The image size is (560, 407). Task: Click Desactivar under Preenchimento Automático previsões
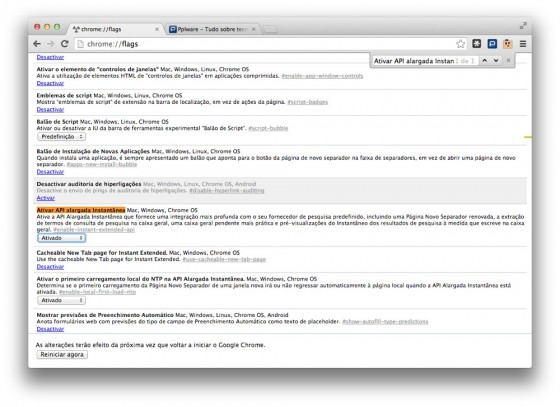(50, 329)
